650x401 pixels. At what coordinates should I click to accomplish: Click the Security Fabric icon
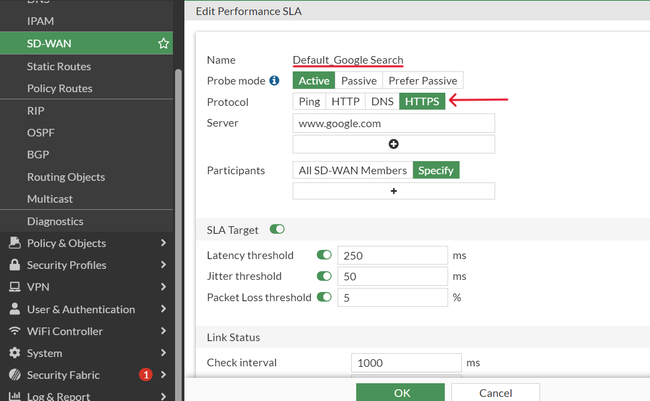point(14,375)
